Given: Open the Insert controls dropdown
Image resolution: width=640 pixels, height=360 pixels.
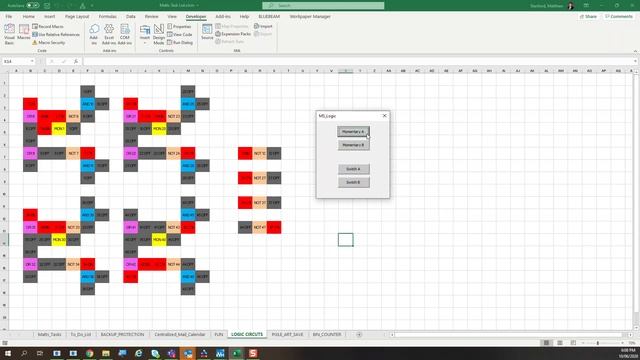Looking at the screenshot, I should point(145,34).
